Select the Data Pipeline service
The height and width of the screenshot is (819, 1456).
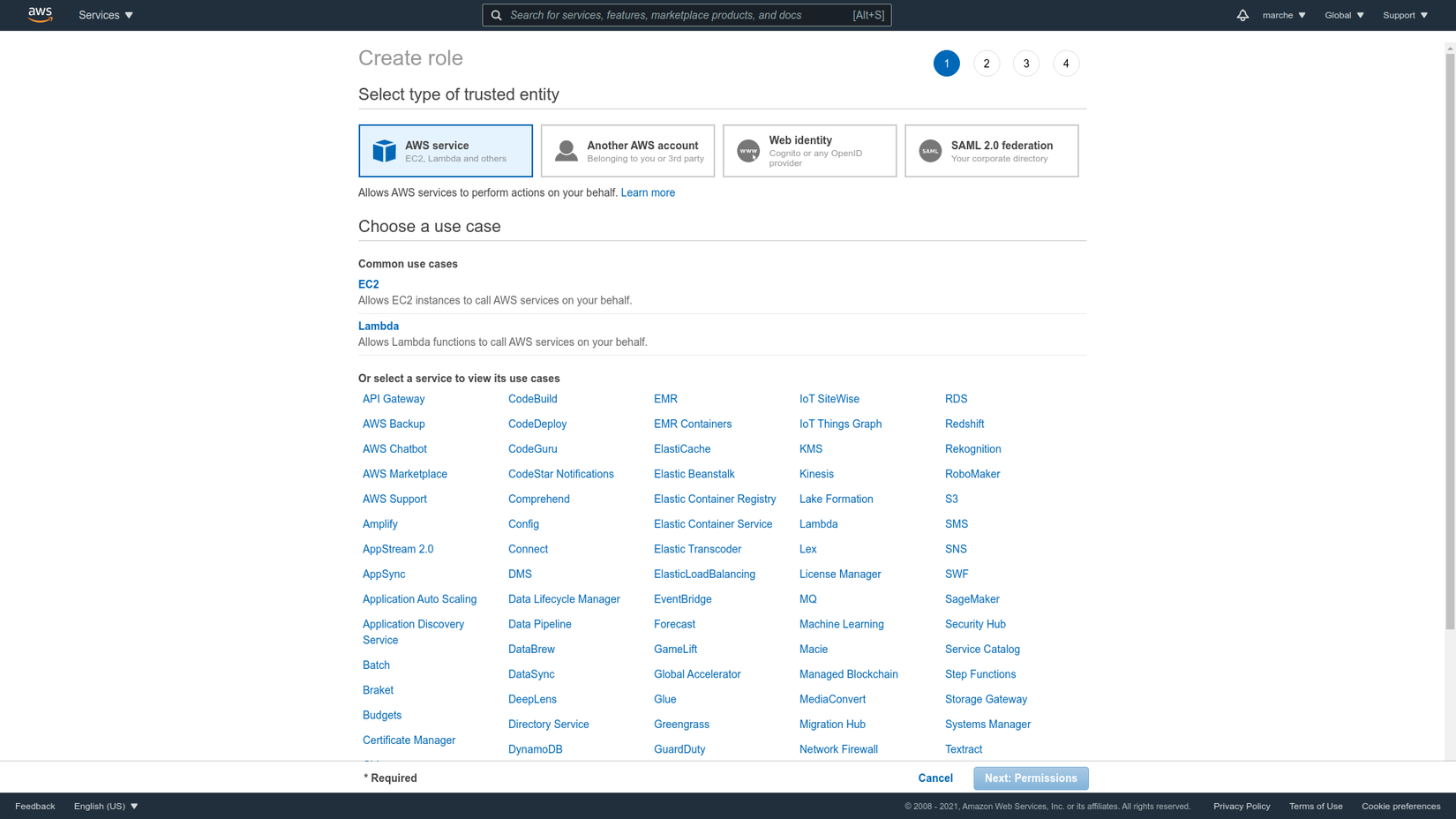tap(540, 624)
